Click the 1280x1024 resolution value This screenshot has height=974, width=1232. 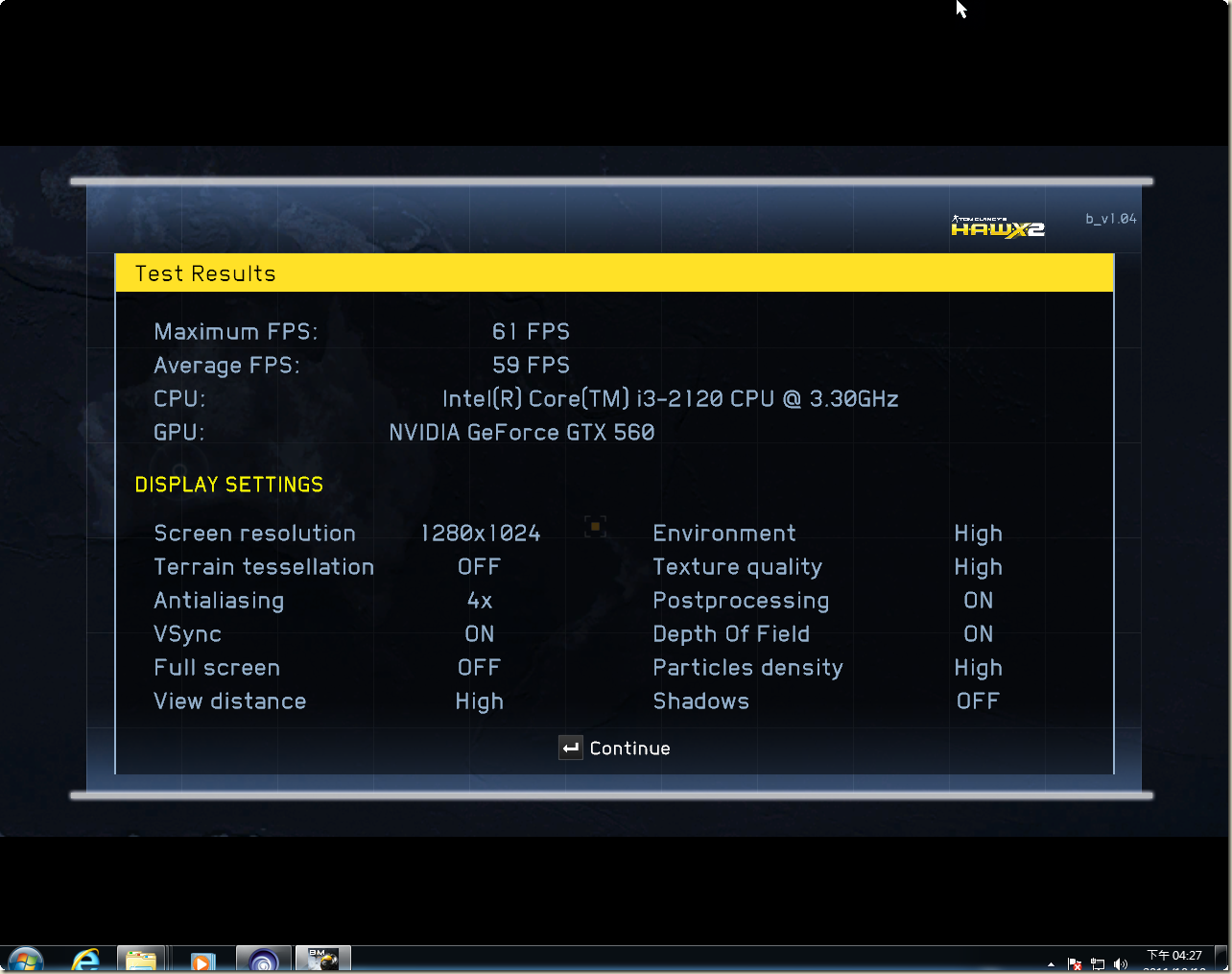point(481,534)
